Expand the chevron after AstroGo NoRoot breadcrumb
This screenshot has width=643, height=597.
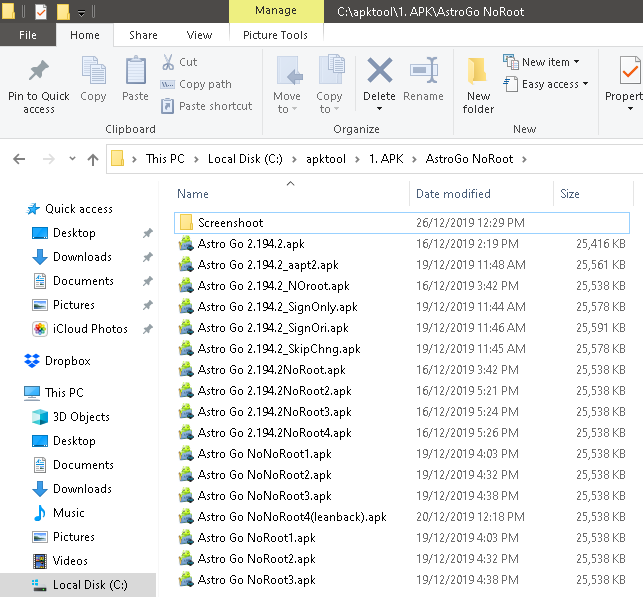pyautogui.click(x=524, y=159)
